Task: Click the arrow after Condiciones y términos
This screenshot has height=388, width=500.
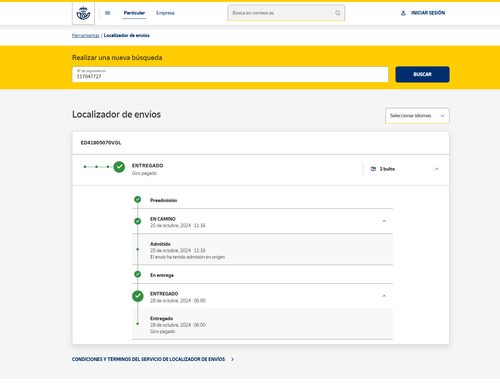Action: (232, 359)
